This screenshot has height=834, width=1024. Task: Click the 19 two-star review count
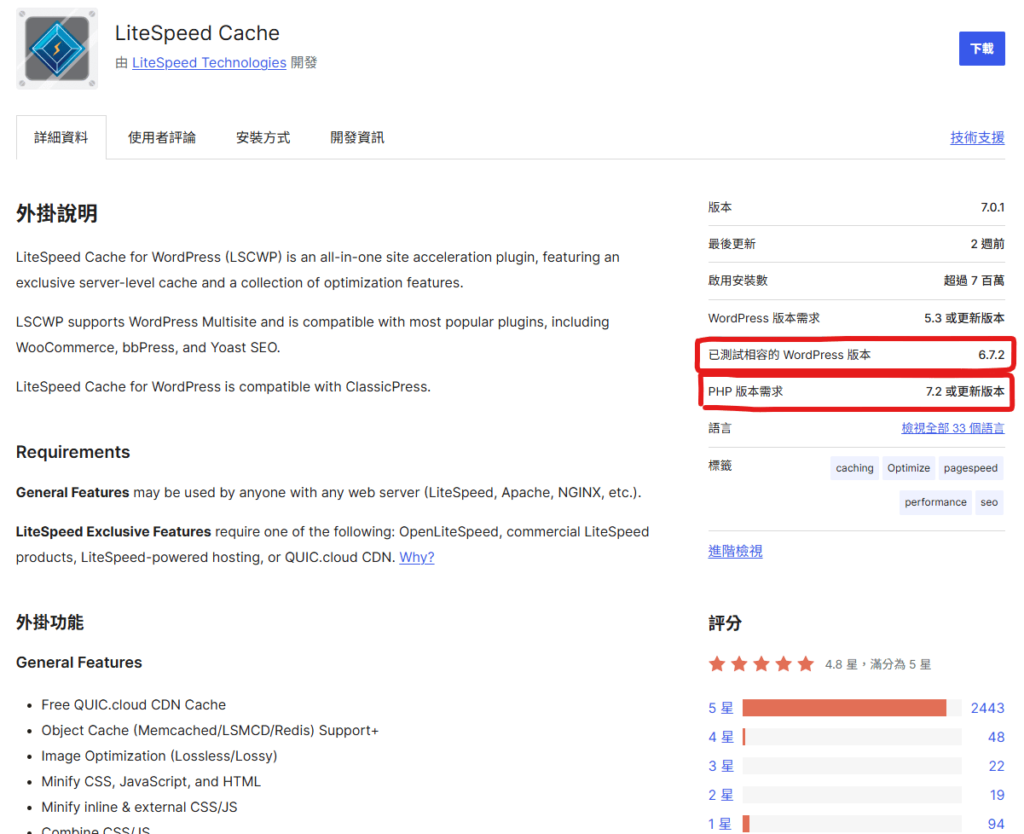pos(997,795)
